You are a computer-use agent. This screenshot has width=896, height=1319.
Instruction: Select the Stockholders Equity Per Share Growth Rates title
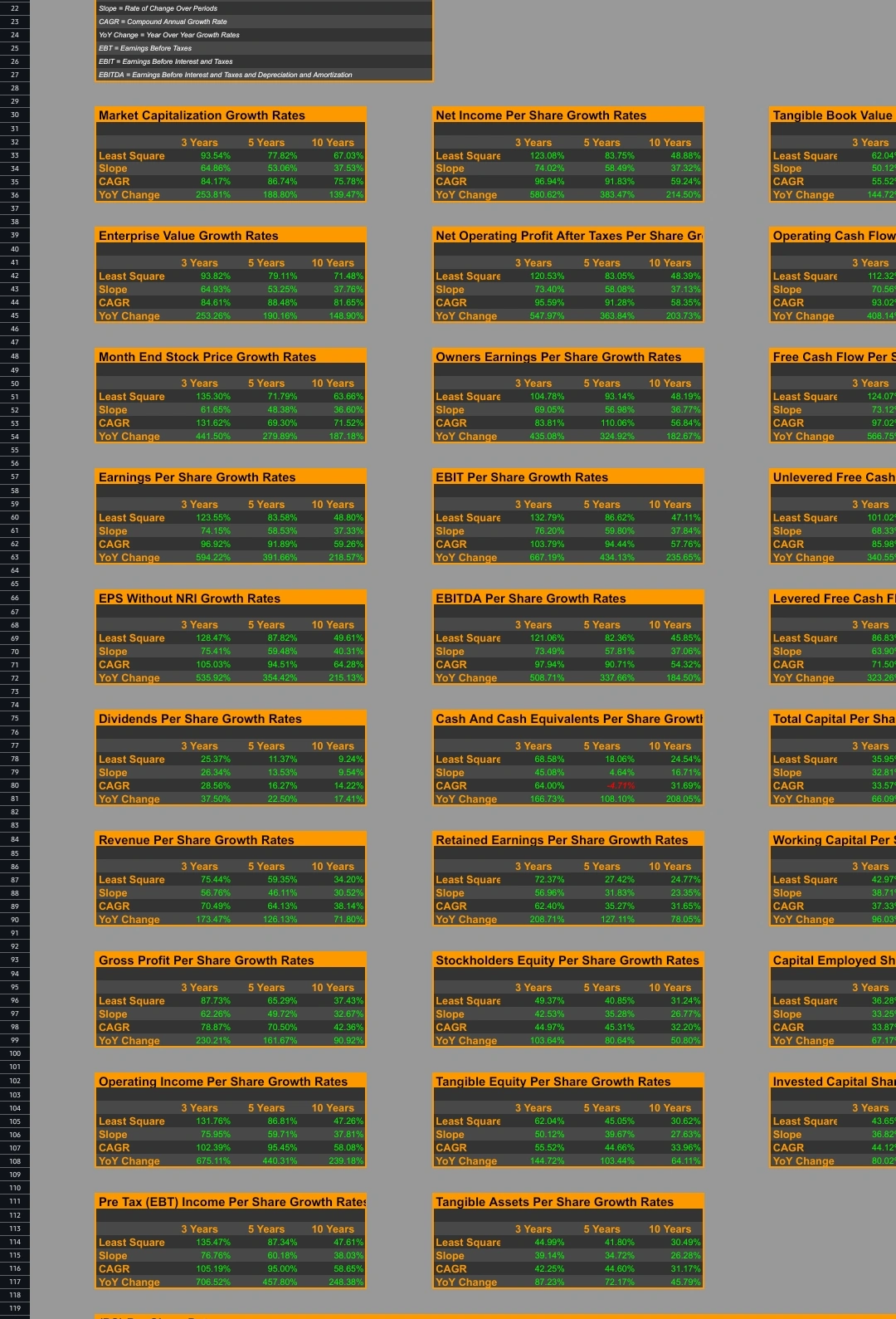click(567, 960)
